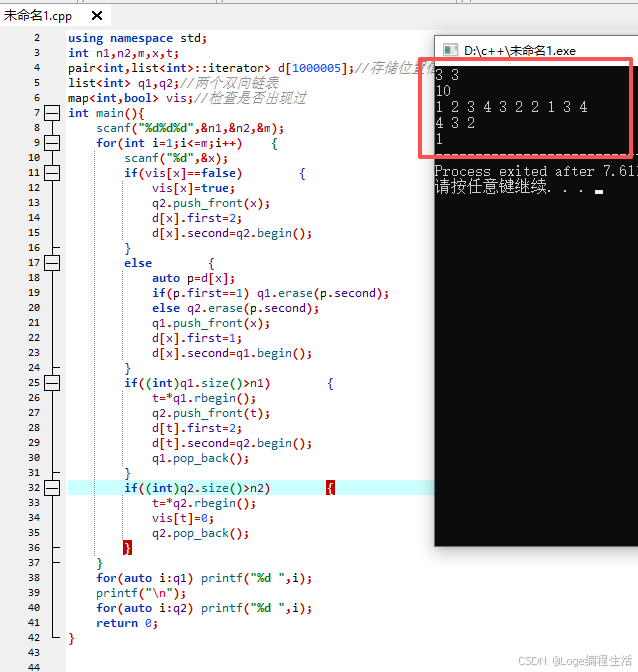Screen dimensions: 638x672
Task: Click the 'vis[t]=0;' statement
Action: tap(183, 518)
